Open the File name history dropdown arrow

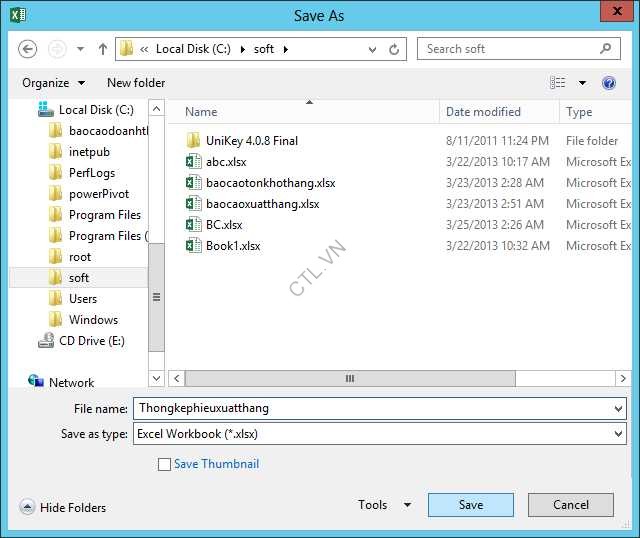point(618,408)
